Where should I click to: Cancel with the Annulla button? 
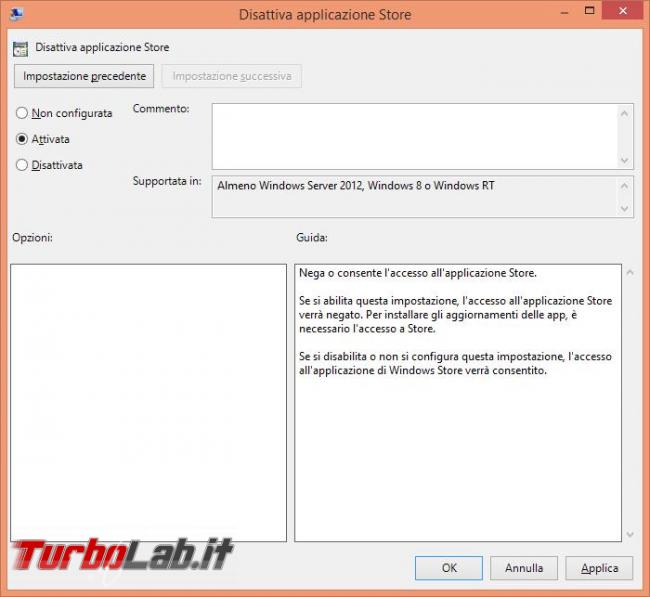click(x=524, y=568)
